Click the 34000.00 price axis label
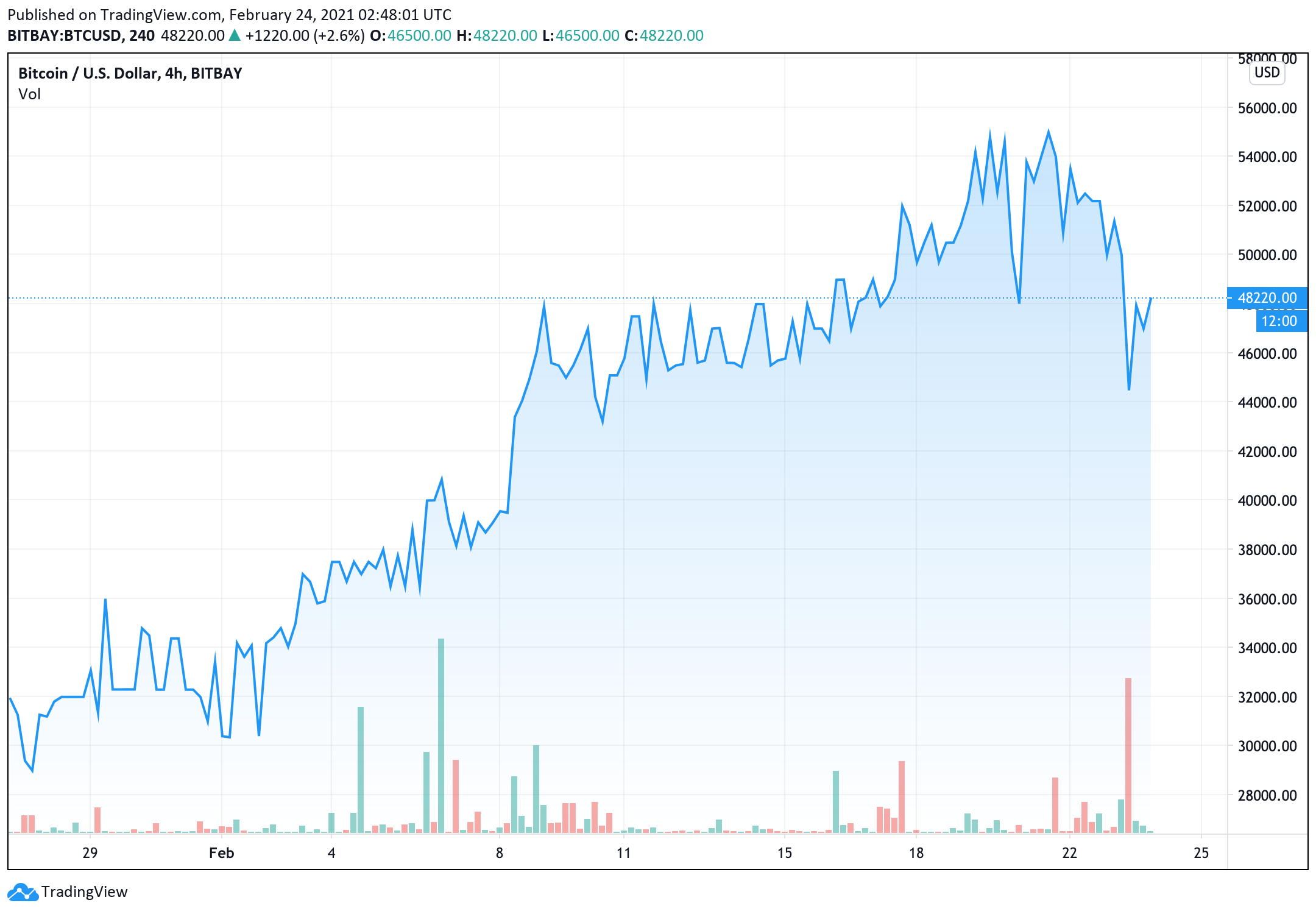The height and width of the screenshot is (914, 1316). coord(1267,648)
